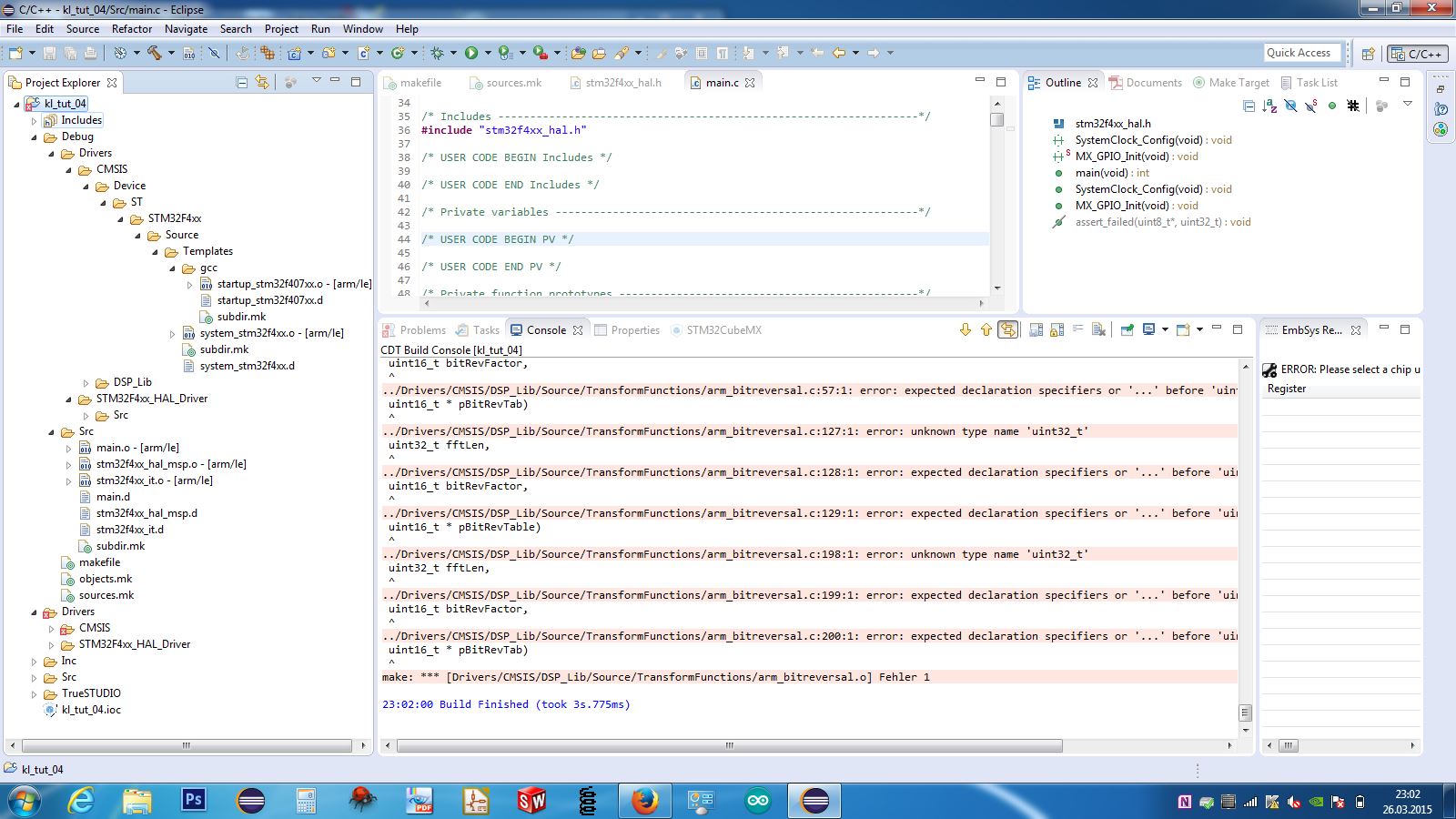Expand the Inc folder
This screenshot has width=1456, height=819.
click(x=35, y=661)
